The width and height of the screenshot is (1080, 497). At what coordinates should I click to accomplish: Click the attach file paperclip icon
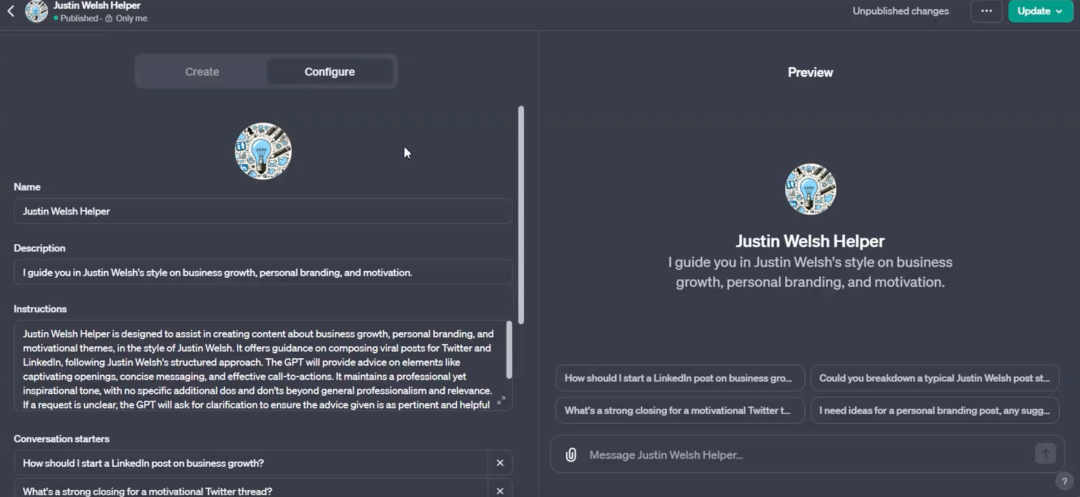click(571, 455)
